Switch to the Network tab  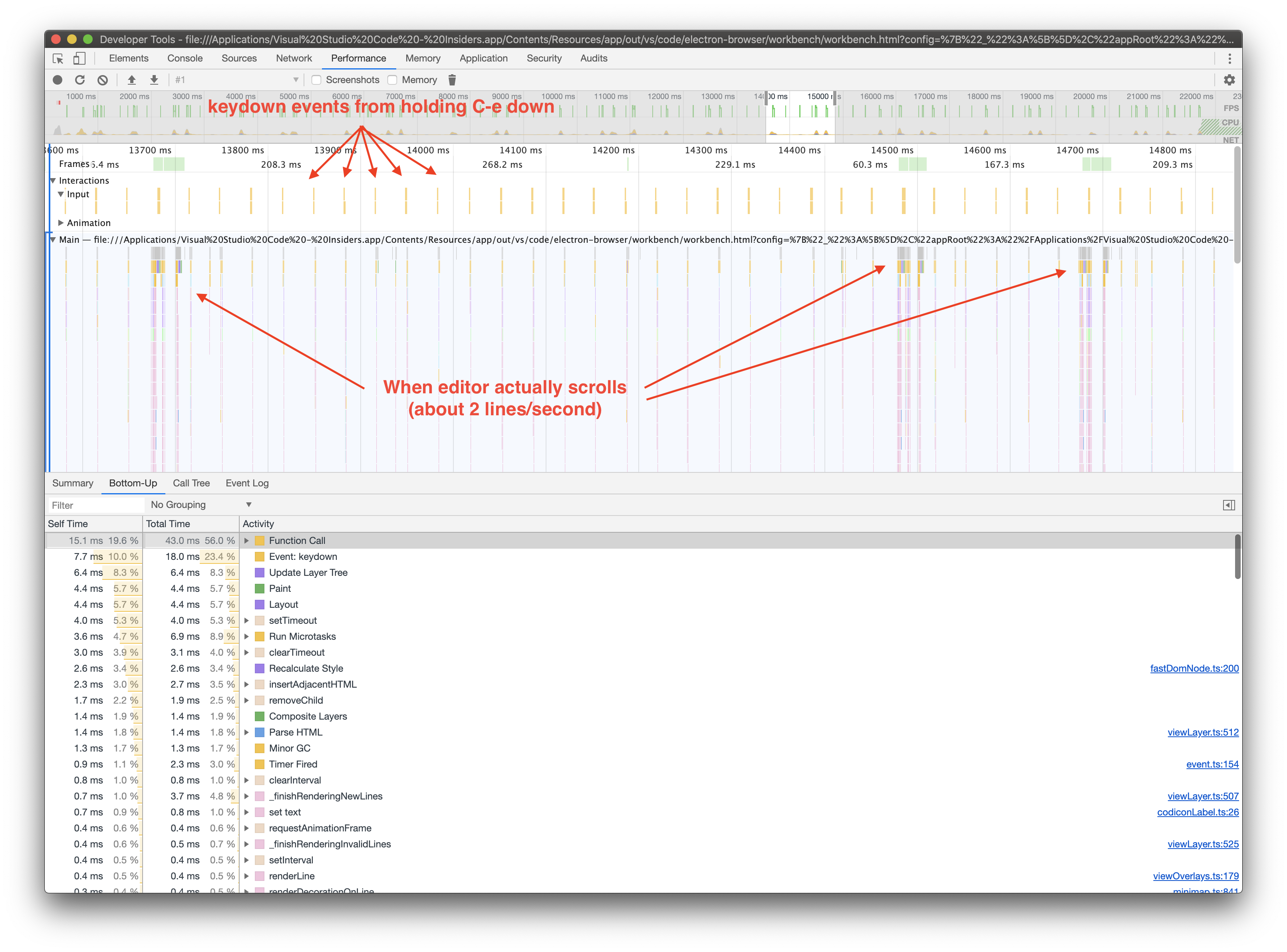293,58
